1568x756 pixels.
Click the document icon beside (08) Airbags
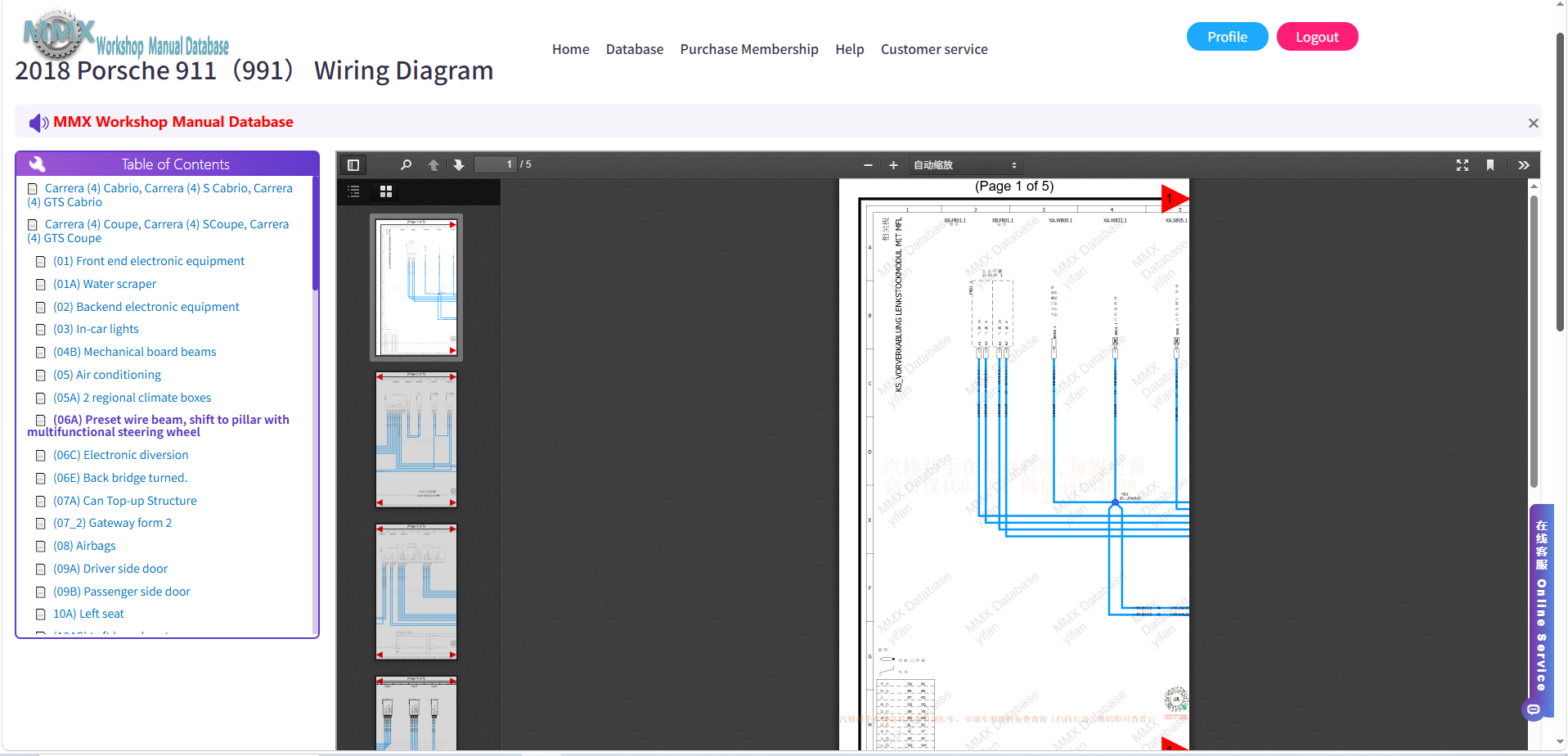pos(40,546)
